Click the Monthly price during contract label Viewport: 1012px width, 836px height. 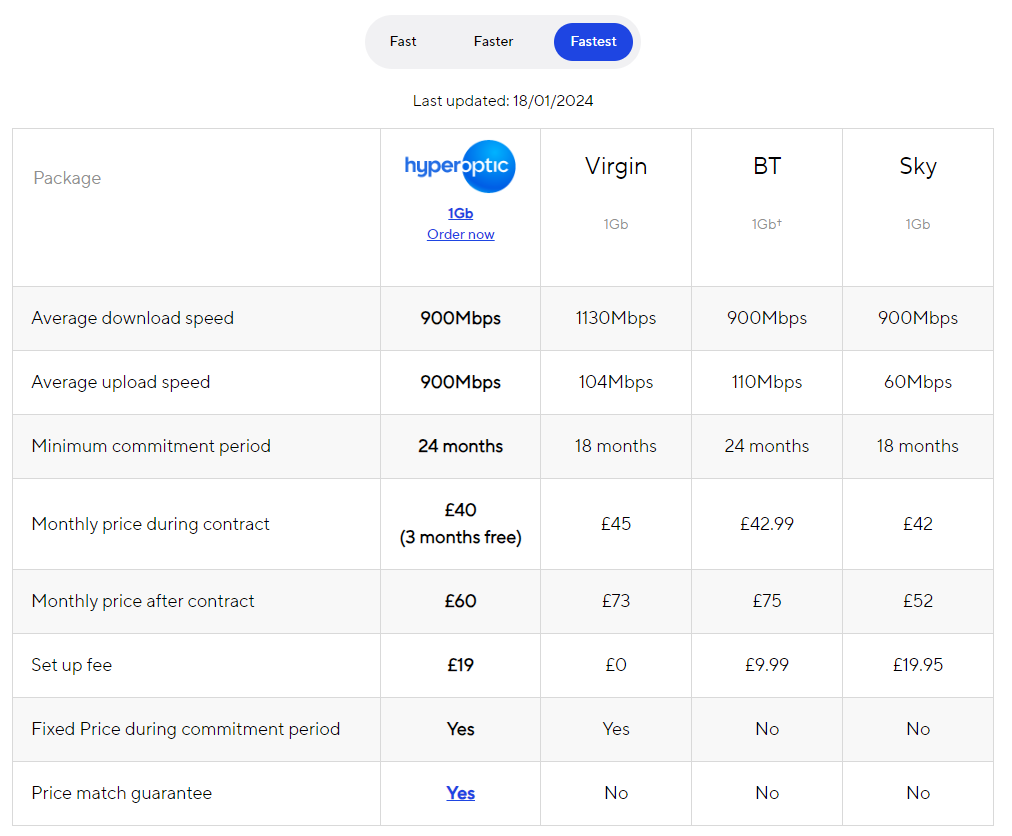(150, 524)
